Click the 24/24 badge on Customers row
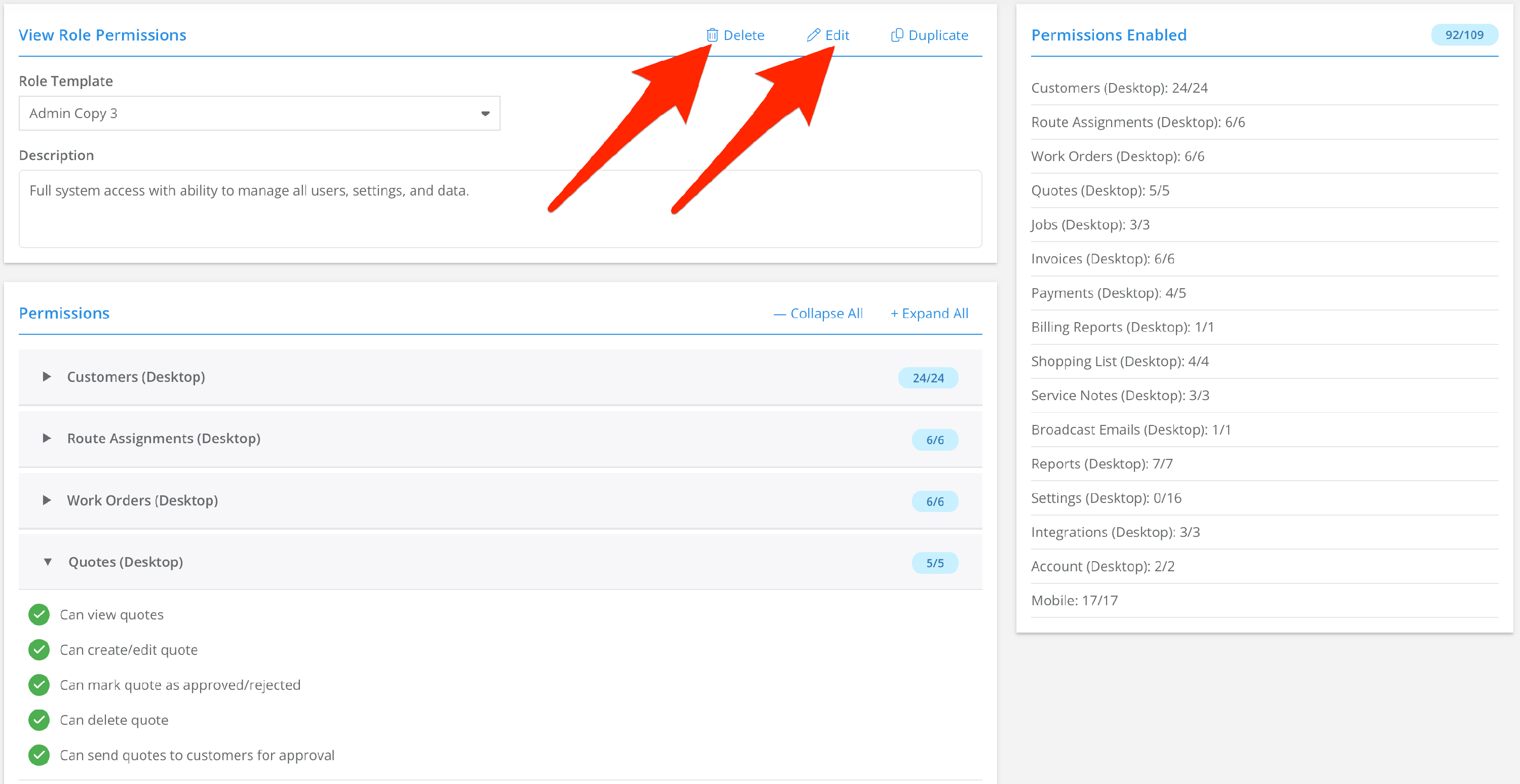 928,378
